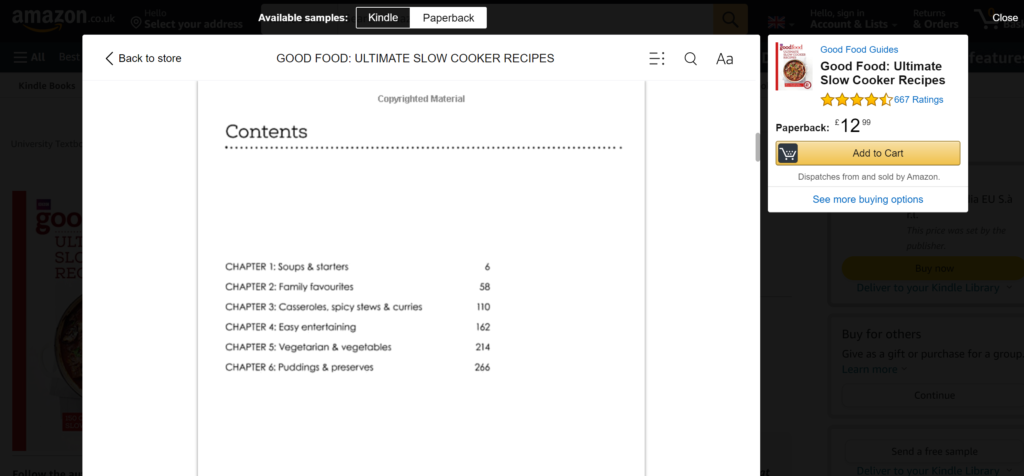The height and width of the screenshot is (476, 1024).
Task: Click the dimmed Amazon search magnifier button
Action: (730, 20)
